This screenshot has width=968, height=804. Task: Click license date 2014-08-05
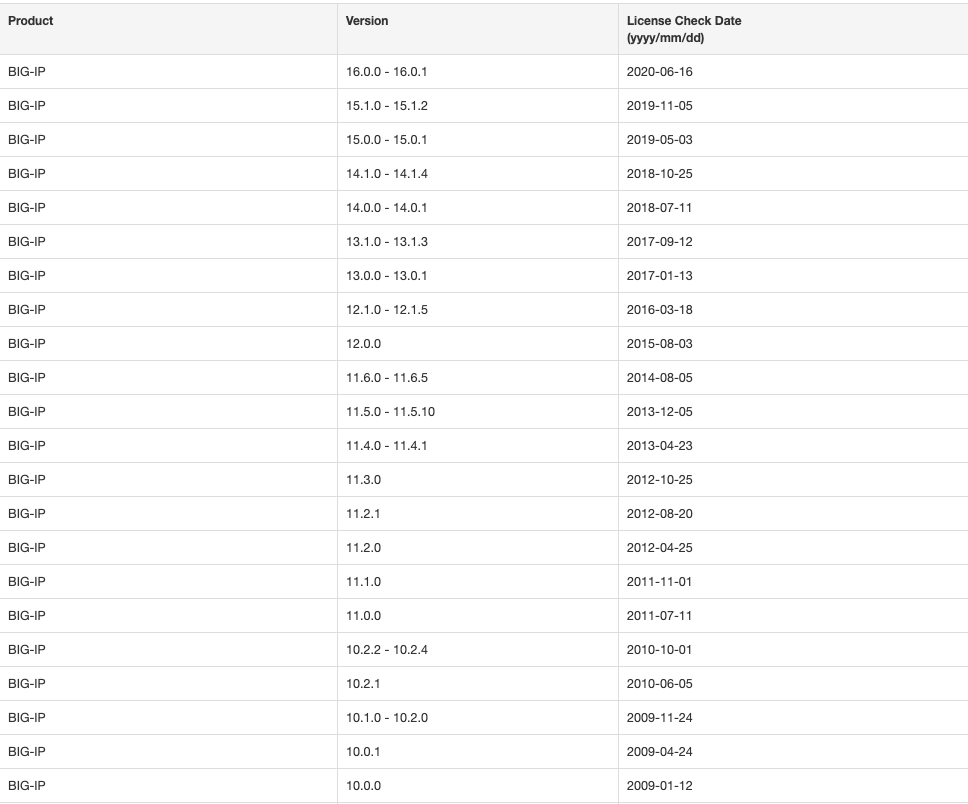(x=659, y=378)
